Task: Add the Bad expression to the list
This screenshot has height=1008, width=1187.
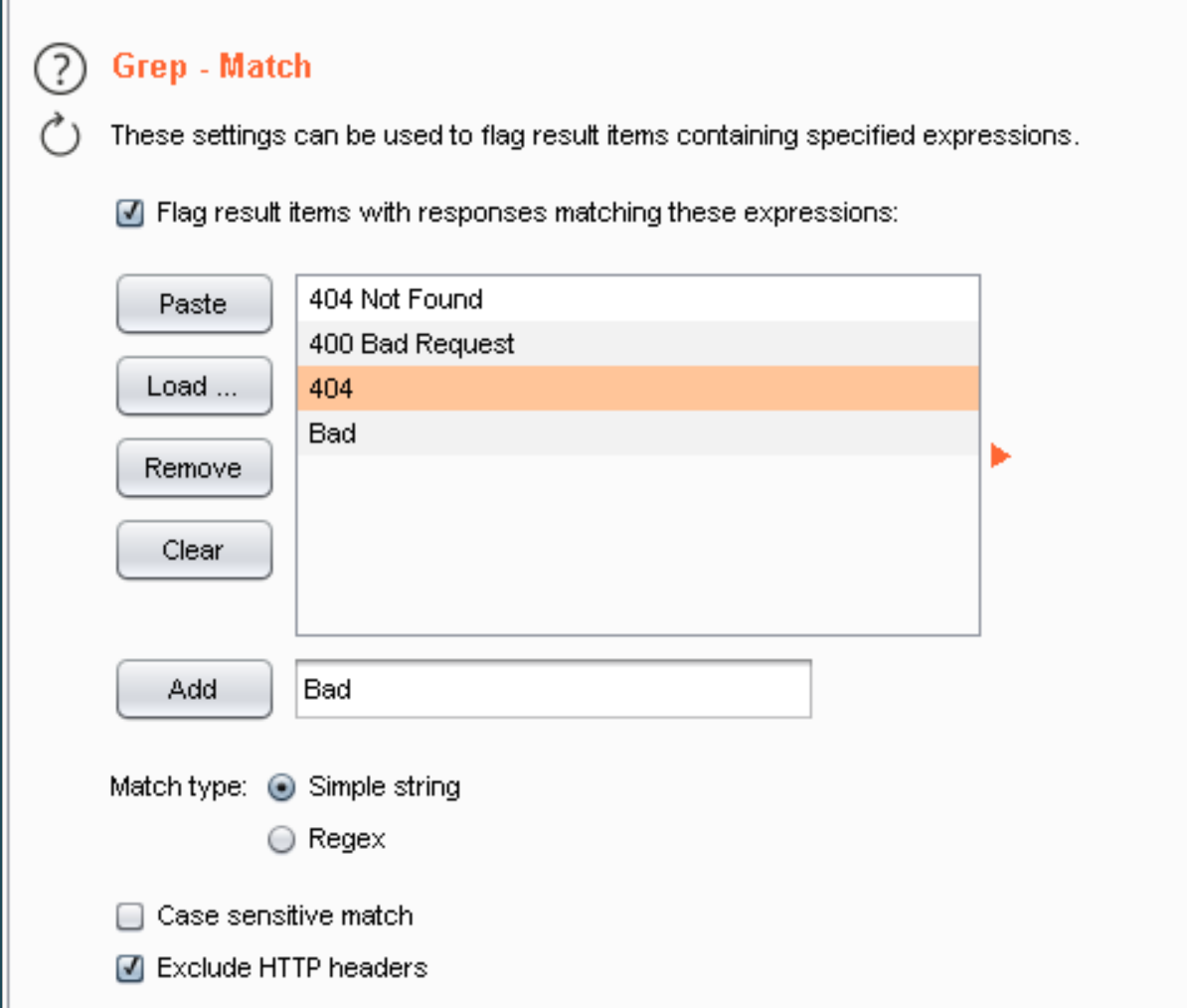Action: pyautogui.click(x=194, y=689)
